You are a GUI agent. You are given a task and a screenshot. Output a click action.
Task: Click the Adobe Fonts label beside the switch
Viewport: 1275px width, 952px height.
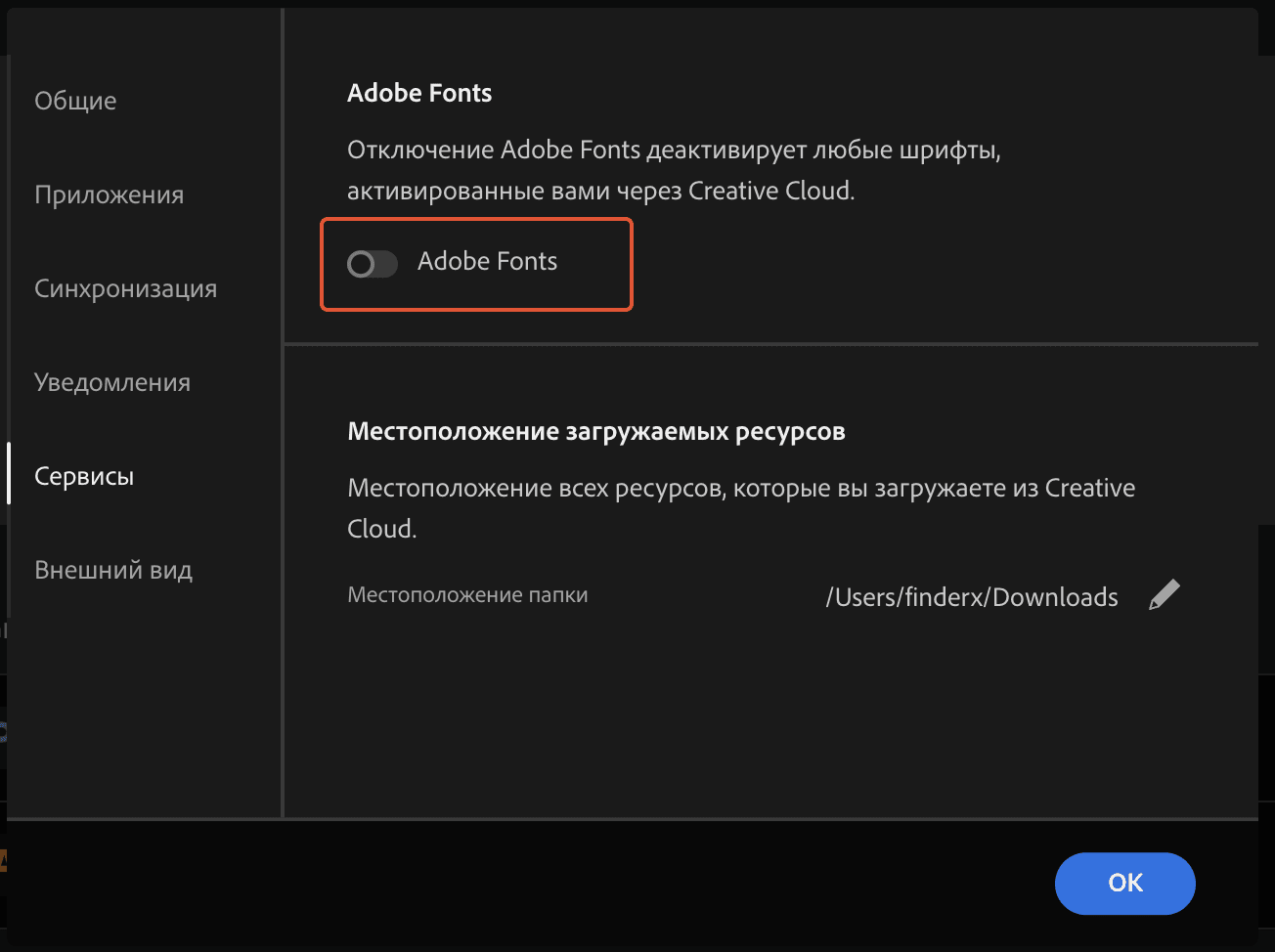coord(487,261)
